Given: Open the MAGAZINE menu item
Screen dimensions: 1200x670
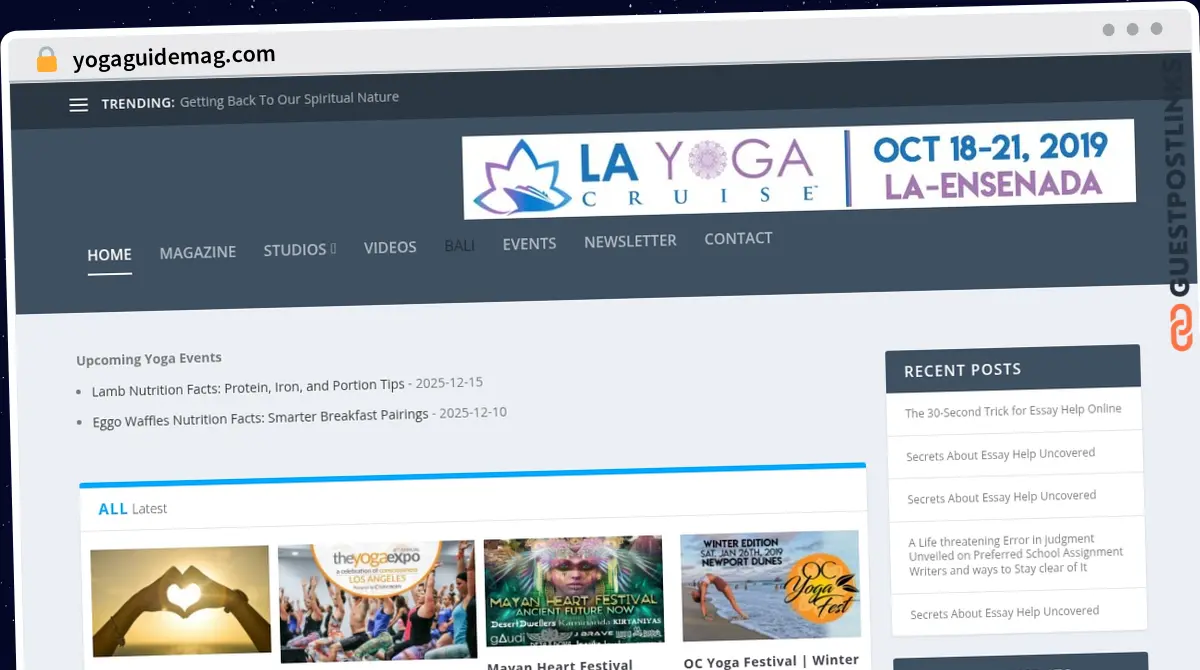Looking at the screenshot, I should point(198,252).
